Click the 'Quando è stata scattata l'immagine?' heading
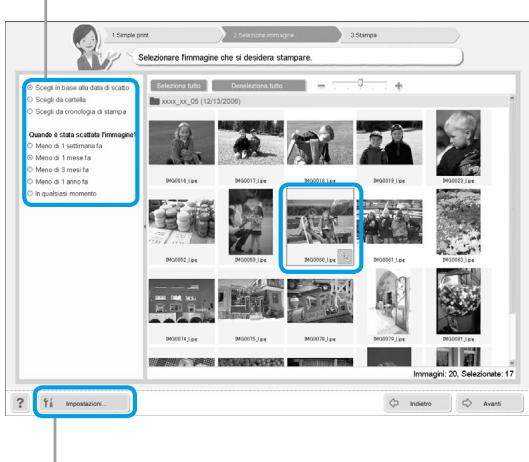The image size is (529, 462). tap(82, 135)
